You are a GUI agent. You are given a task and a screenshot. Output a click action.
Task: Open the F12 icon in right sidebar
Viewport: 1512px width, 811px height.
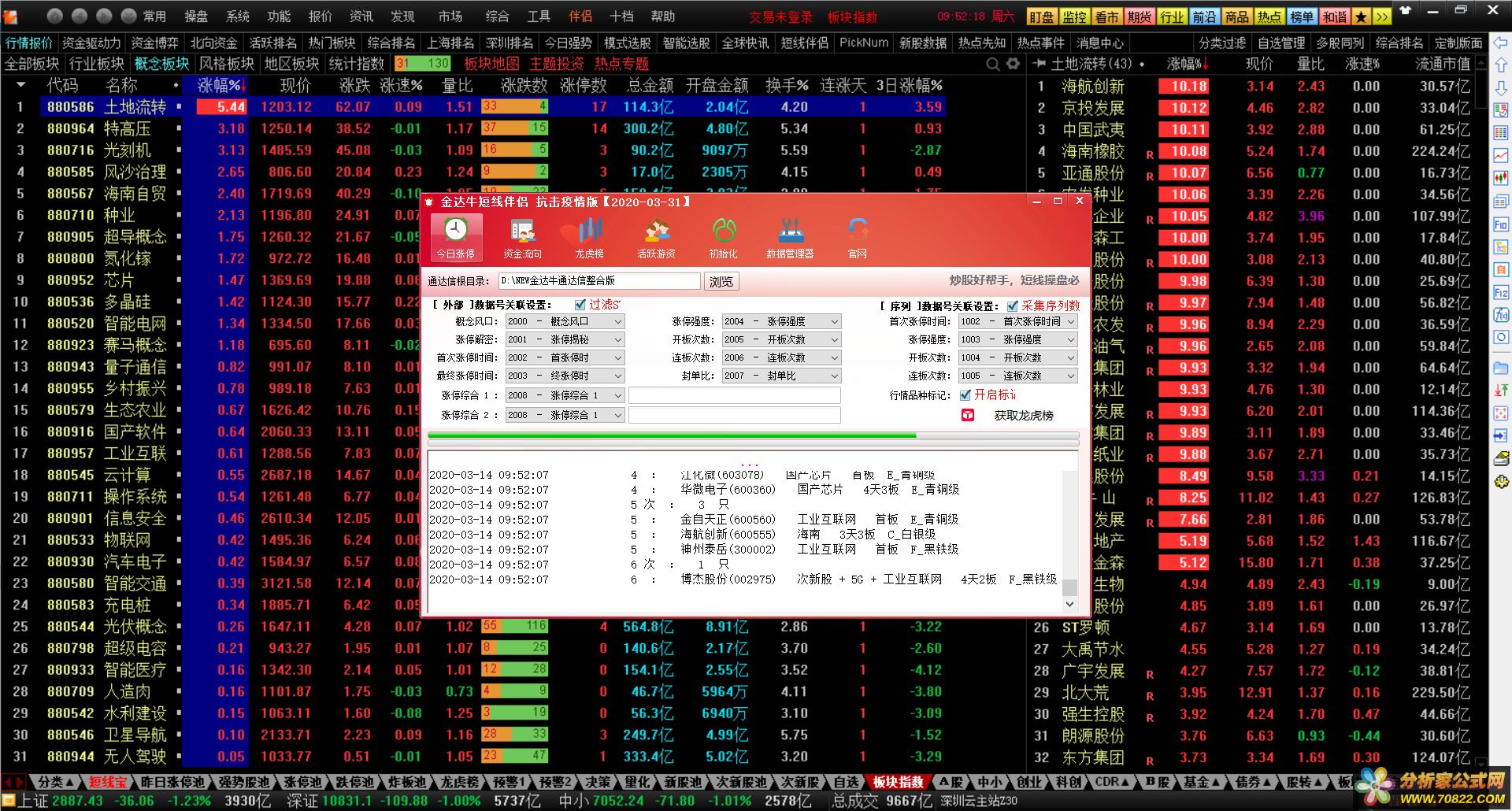[x=1501, y=292]
